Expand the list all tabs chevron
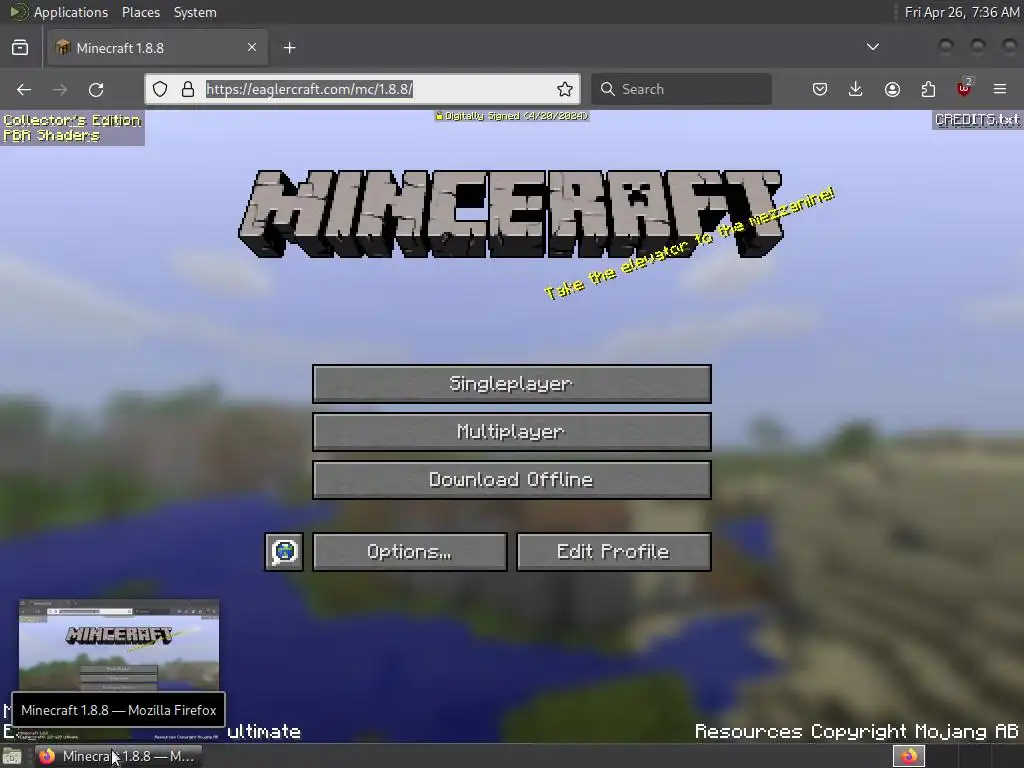The width and height of the screenshot is (1024, 768). (x=872, y=47)
